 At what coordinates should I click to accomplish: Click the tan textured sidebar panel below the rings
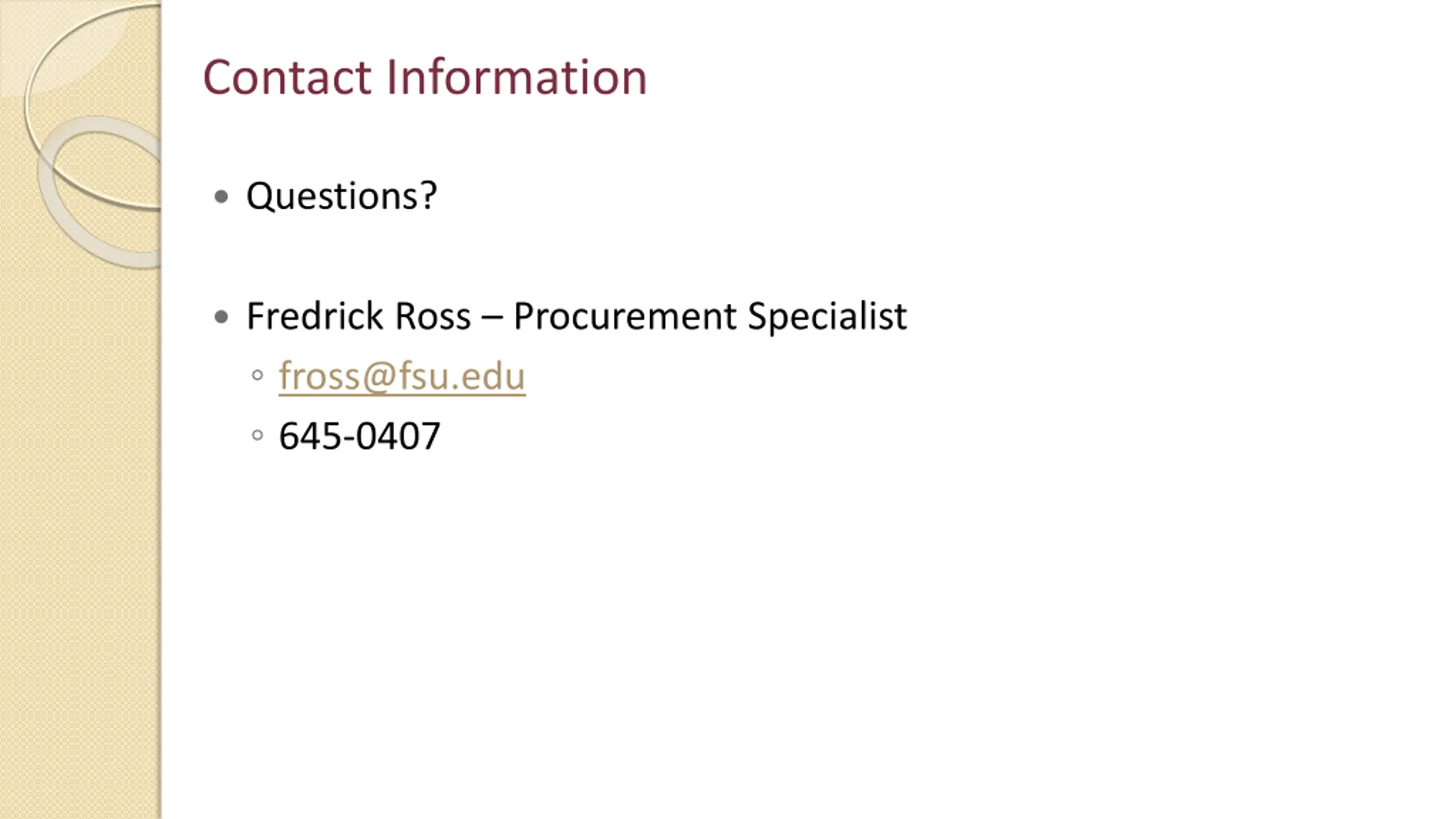80,540
